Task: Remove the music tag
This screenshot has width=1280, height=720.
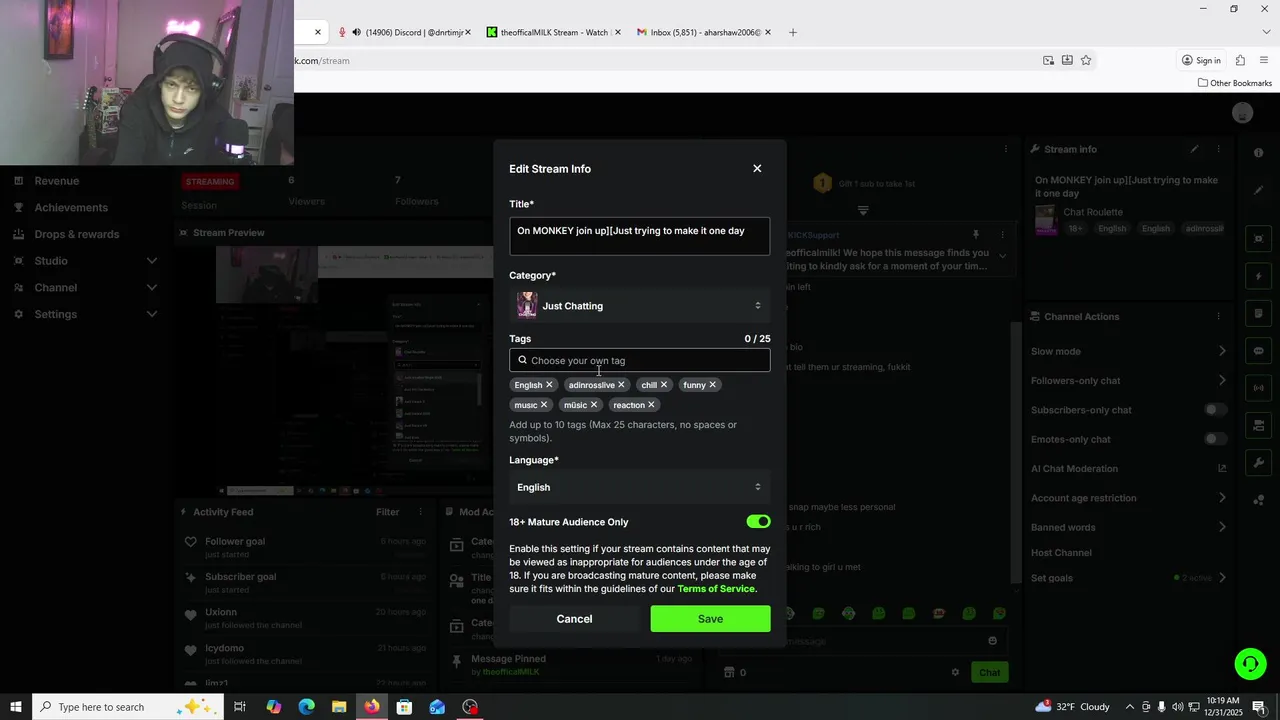Action: [x=544, y=405]
